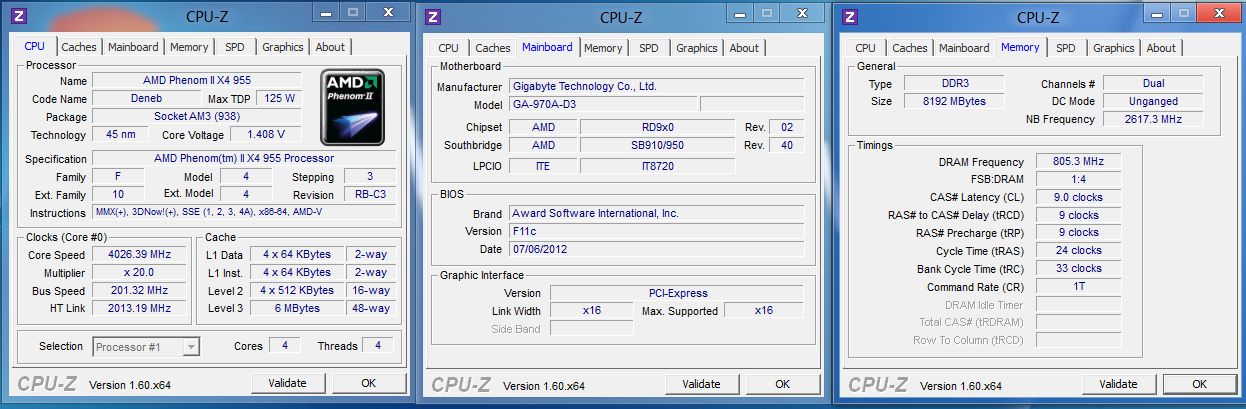Click the Name field showing AMD Phenom II X4 955

point(197,80)
